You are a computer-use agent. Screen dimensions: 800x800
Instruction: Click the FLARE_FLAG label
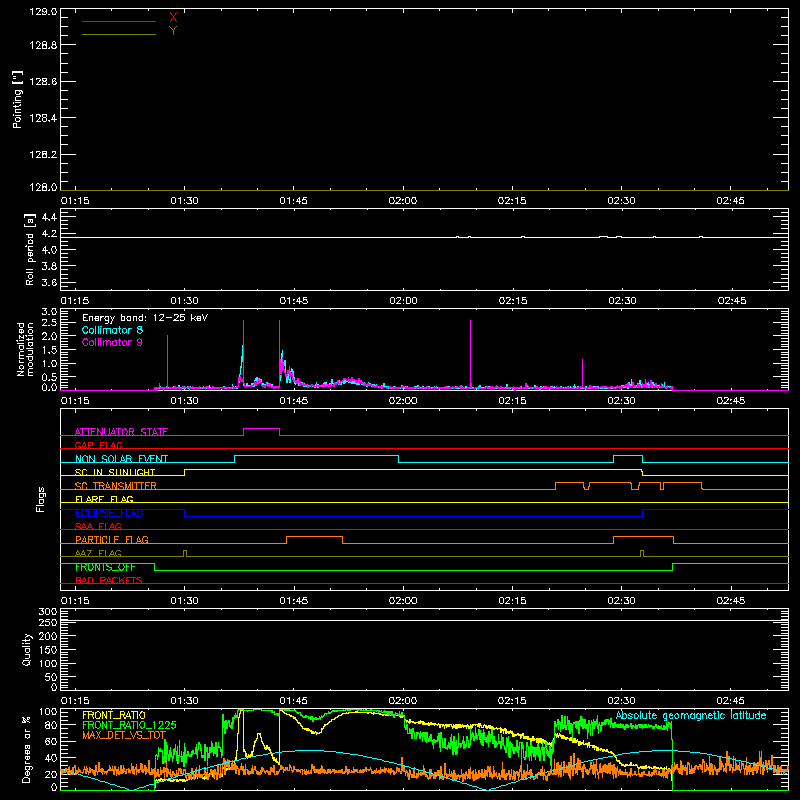pos(104,499)
